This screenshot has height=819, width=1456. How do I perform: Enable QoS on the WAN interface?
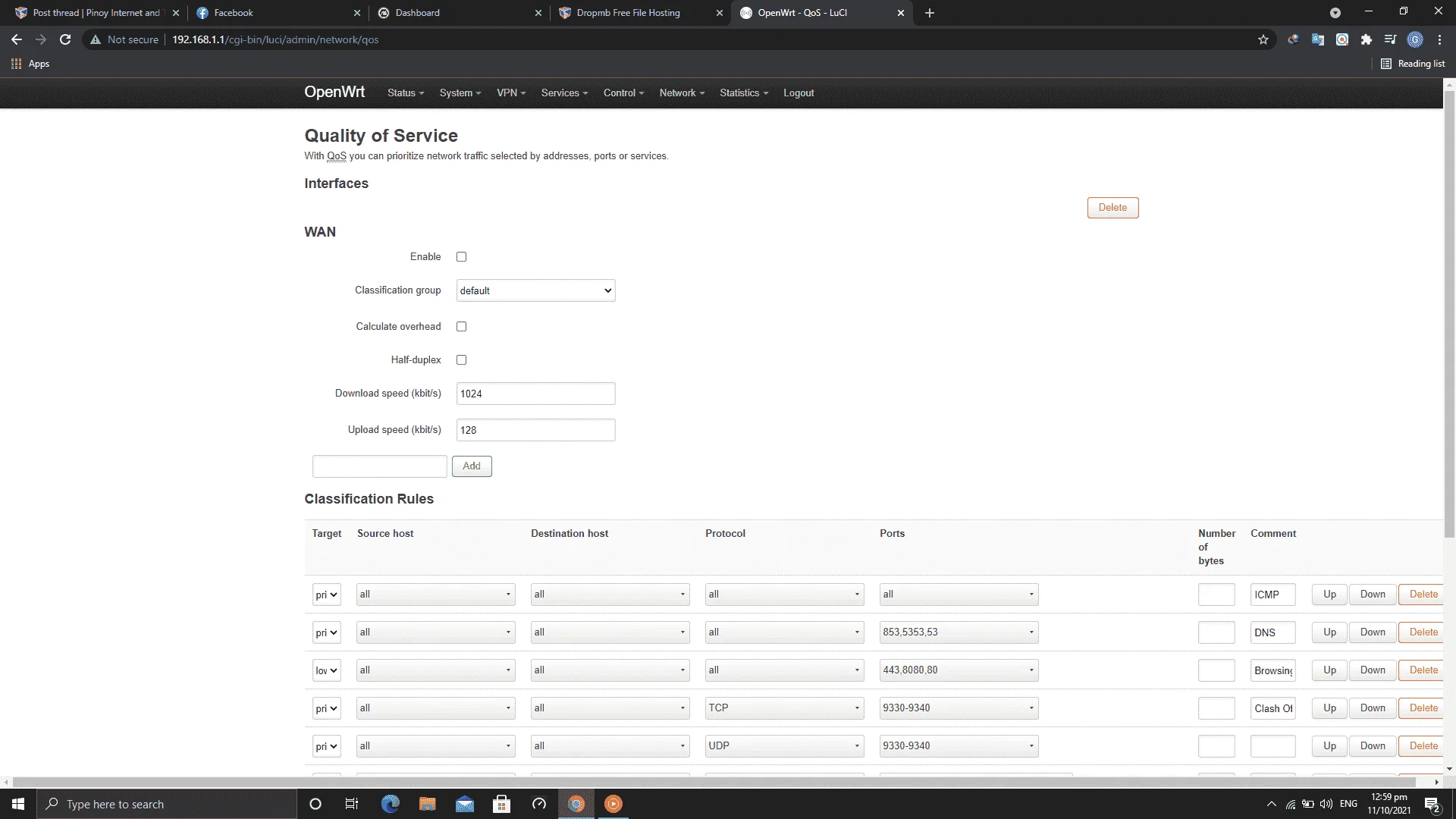[x=461, y=257]
